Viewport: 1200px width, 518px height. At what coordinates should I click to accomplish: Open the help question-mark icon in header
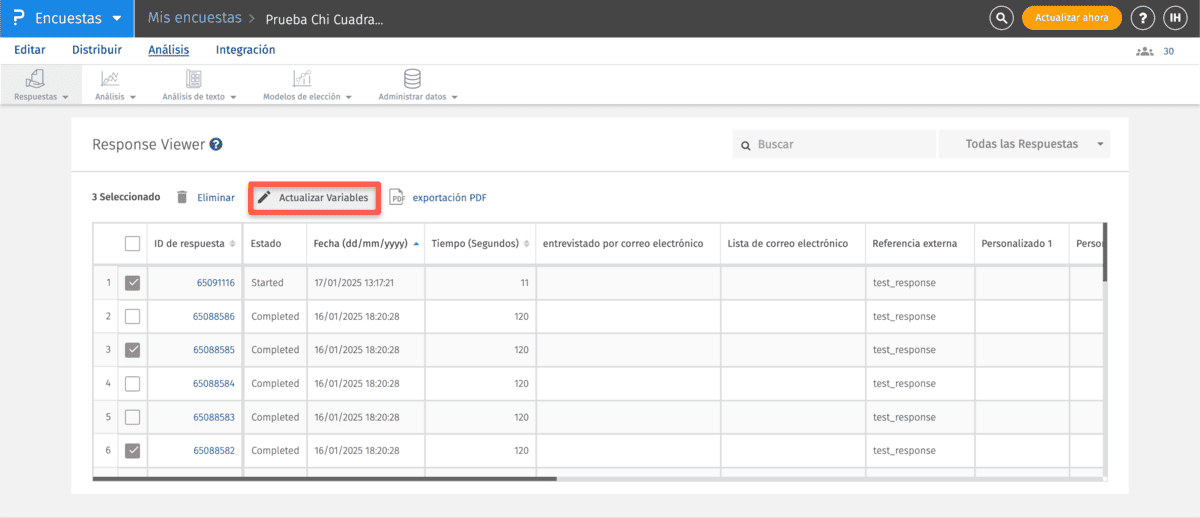(x=1143, y=18)
